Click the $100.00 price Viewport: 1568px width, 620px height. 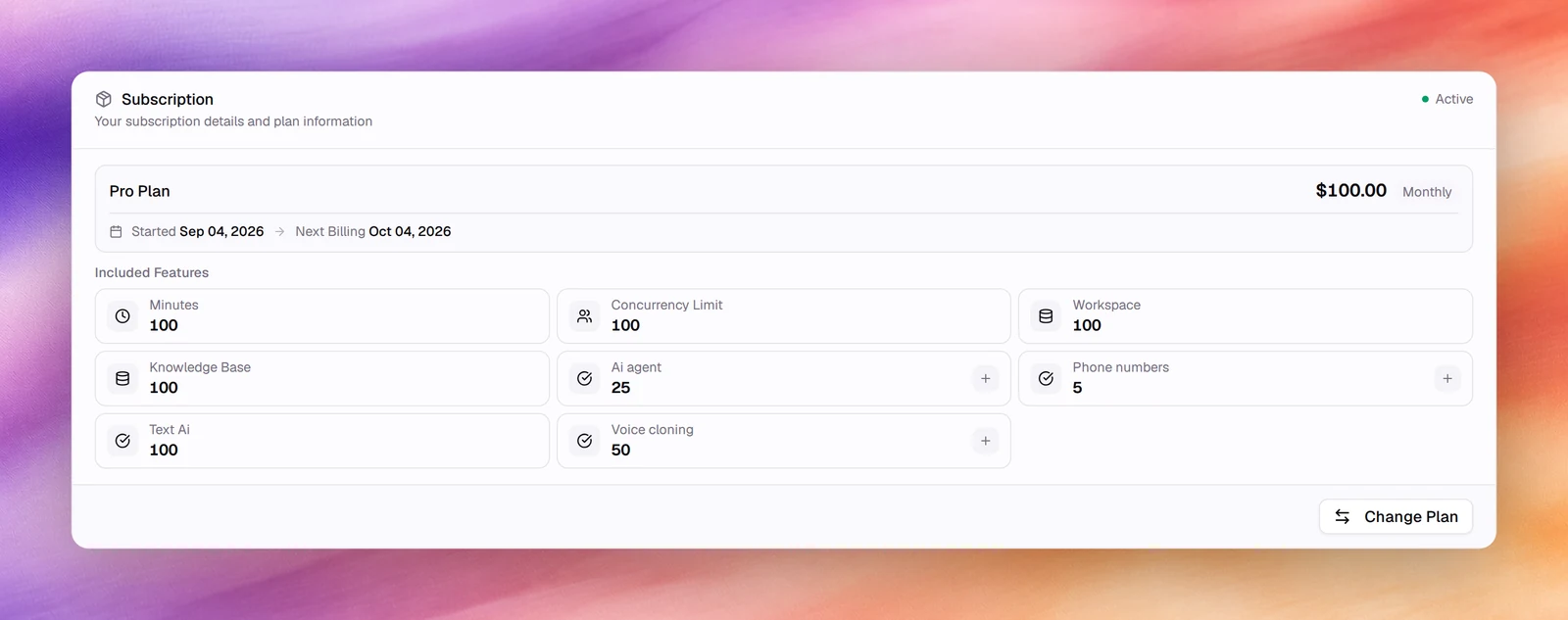pyautogui.click(x=1350, y=190)
